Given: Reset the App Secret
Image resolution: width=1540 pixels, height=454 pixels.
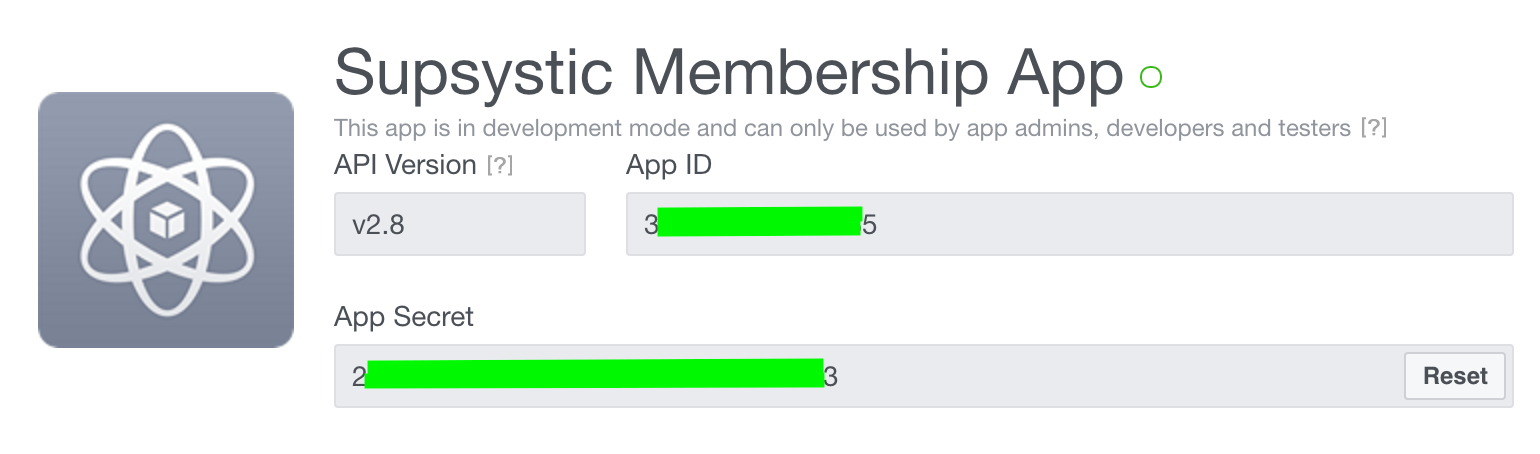Looking at the screenshot, I should (x=1455, y=376).
